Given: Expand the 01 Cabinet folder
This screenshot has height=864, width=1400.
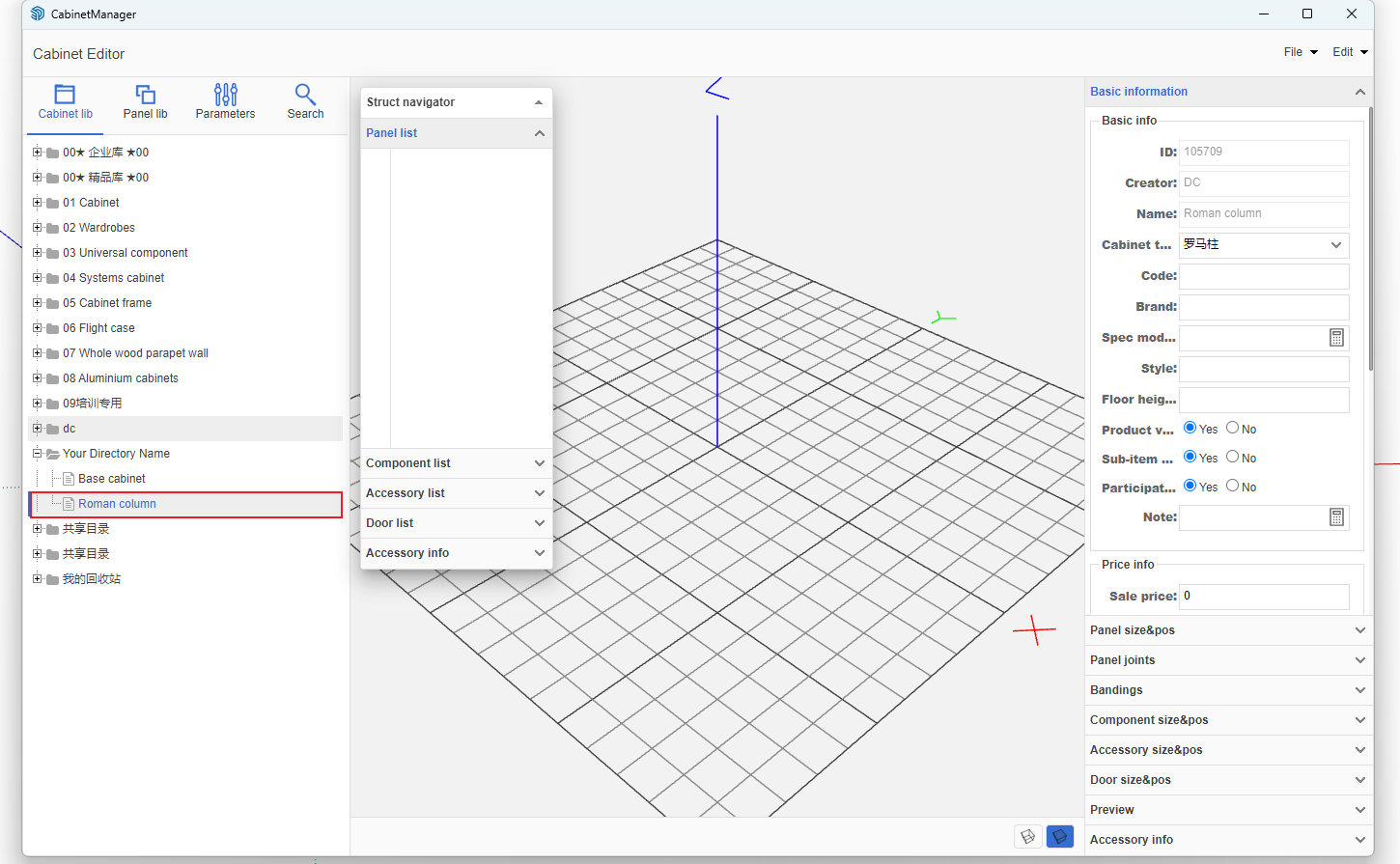Looking at the screenshot, I should (38, 203).
